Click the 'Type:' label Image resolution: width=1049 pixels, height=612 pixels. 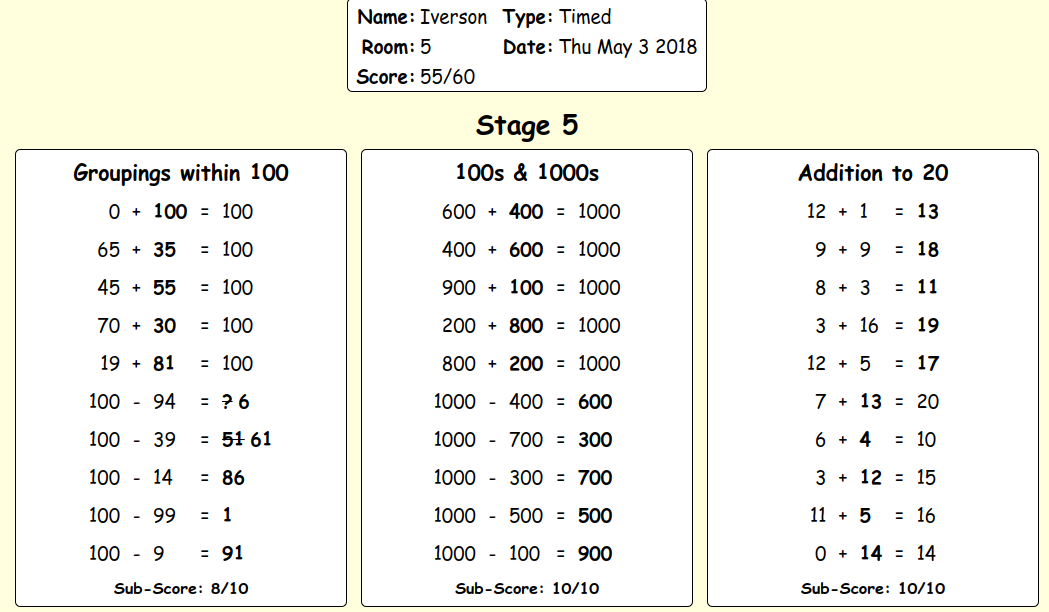[528, 17]
